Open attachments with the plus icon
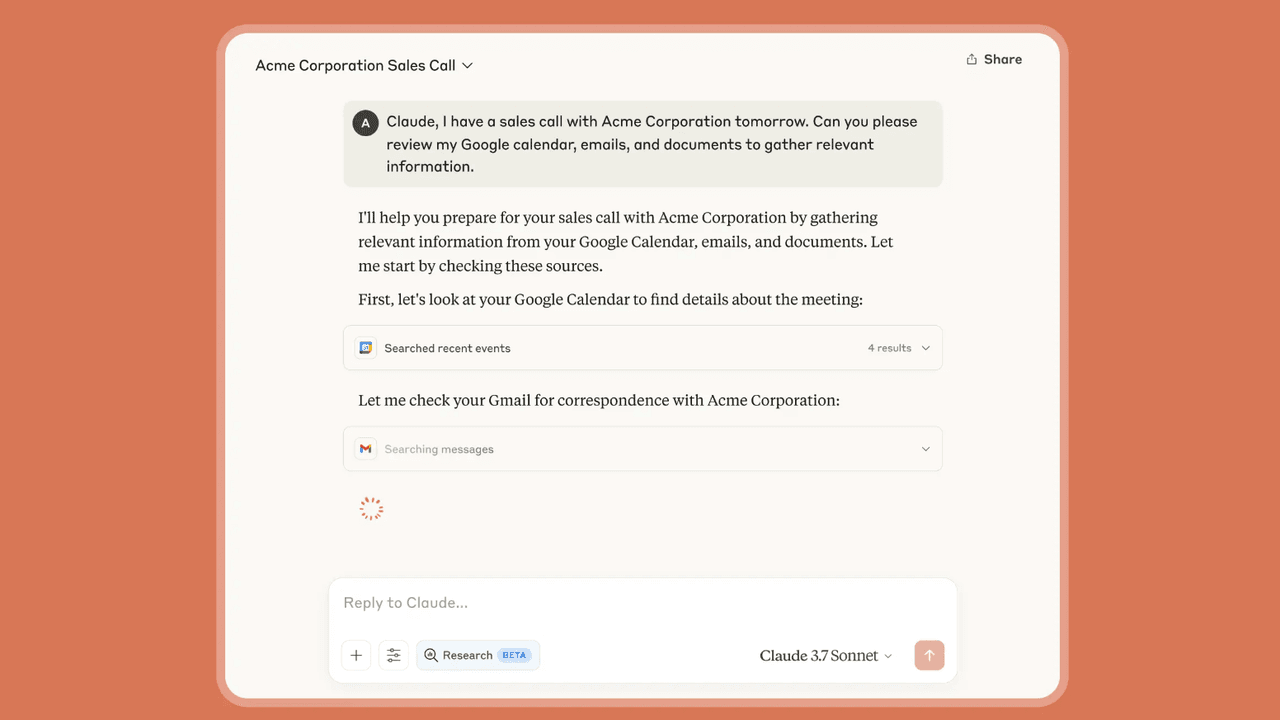The width and height of the screenshot is (1280, 720). (x=356, y=655)
